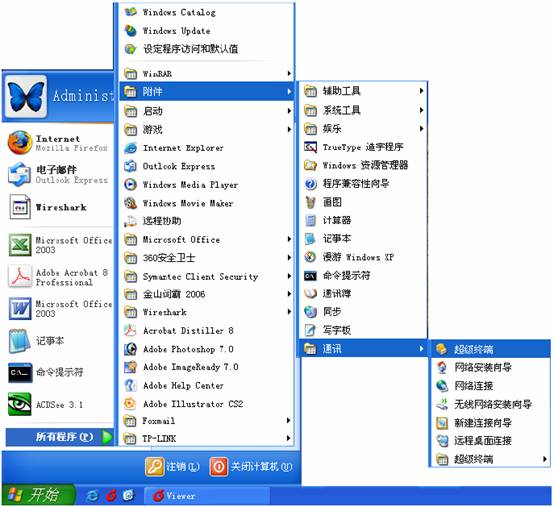Click the 网络连接 globe icon
This screenshot has width=554, height=507.
442,386
